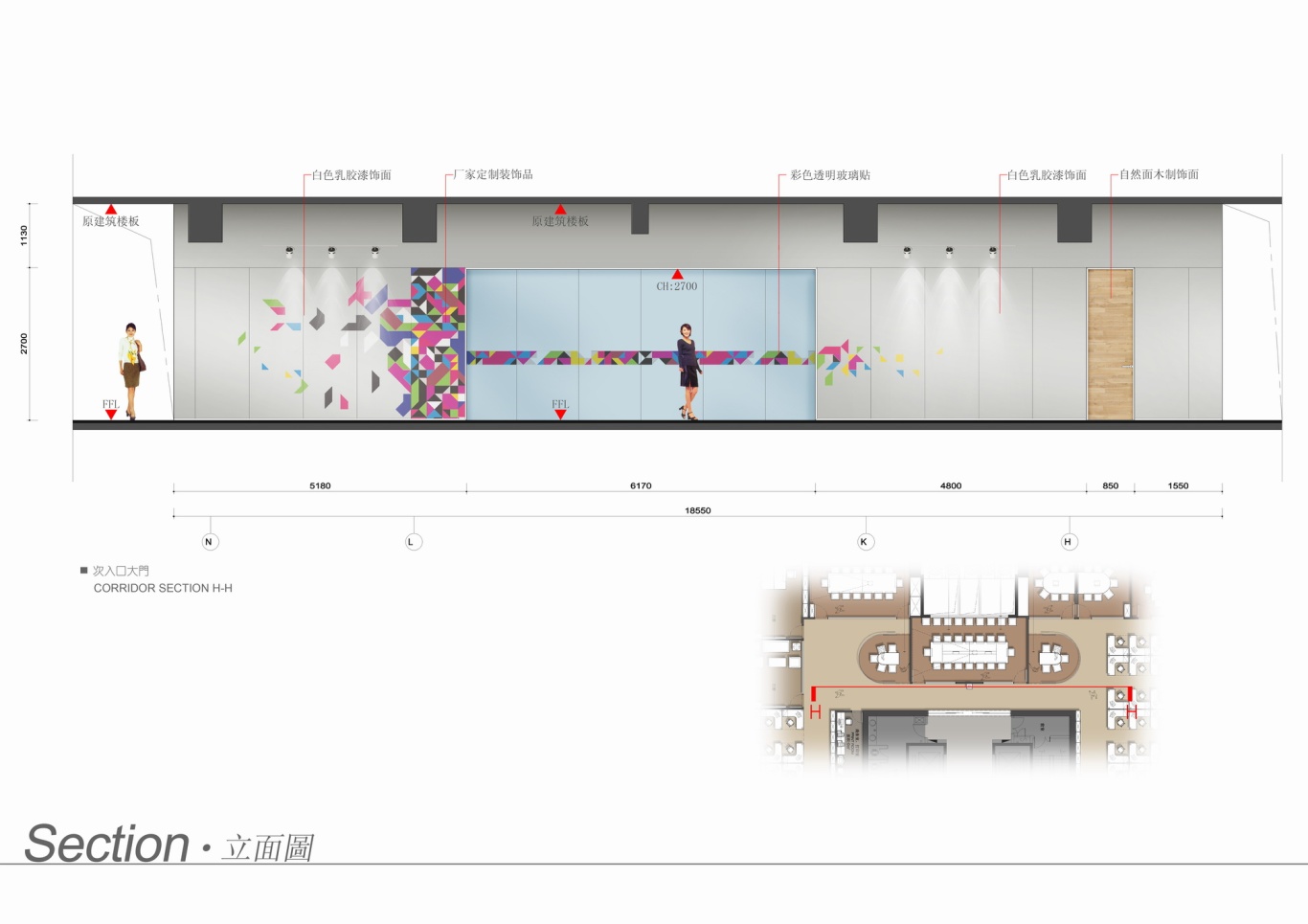Click the grid marker circle H

(1069, 542)
